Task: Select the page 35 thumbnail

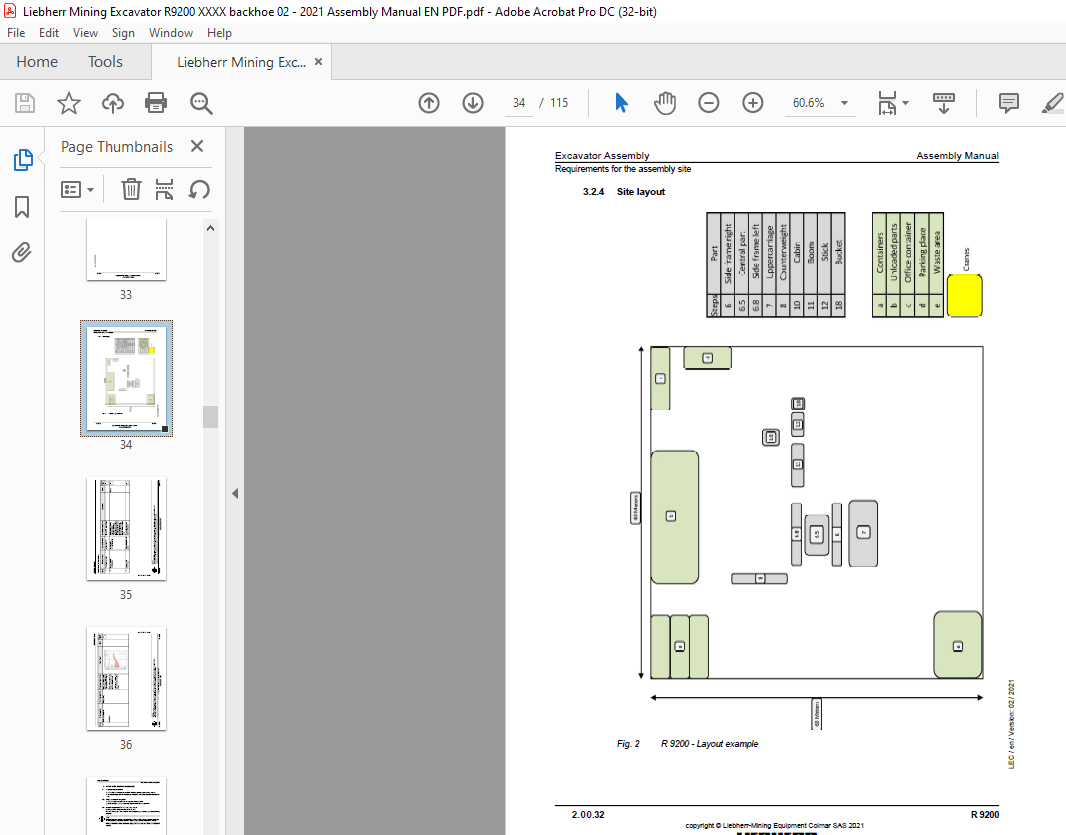Action: coord(126,528)
